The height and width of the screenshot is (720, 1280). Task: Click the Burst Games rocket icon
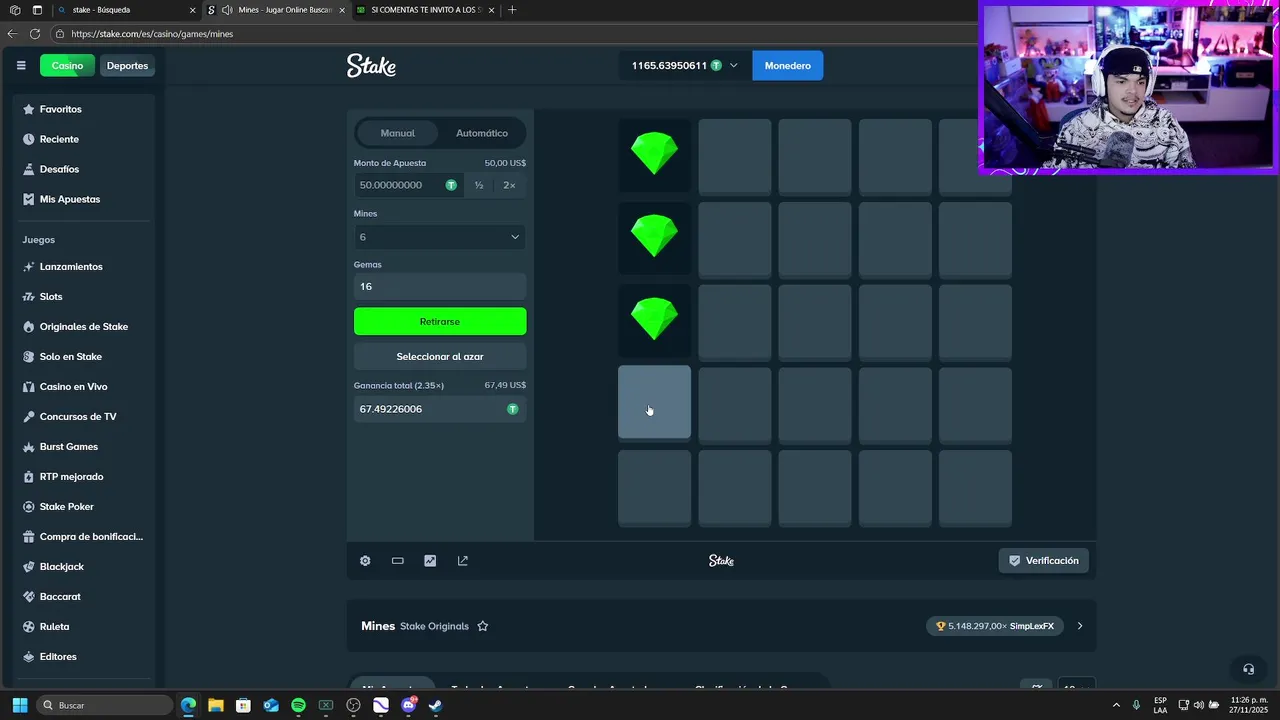(x=29, y=447)
